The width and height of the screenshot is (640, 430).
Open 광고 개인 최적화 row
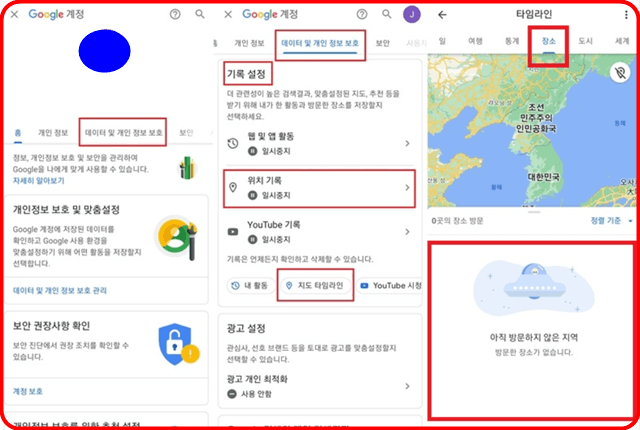pos(320,386)
